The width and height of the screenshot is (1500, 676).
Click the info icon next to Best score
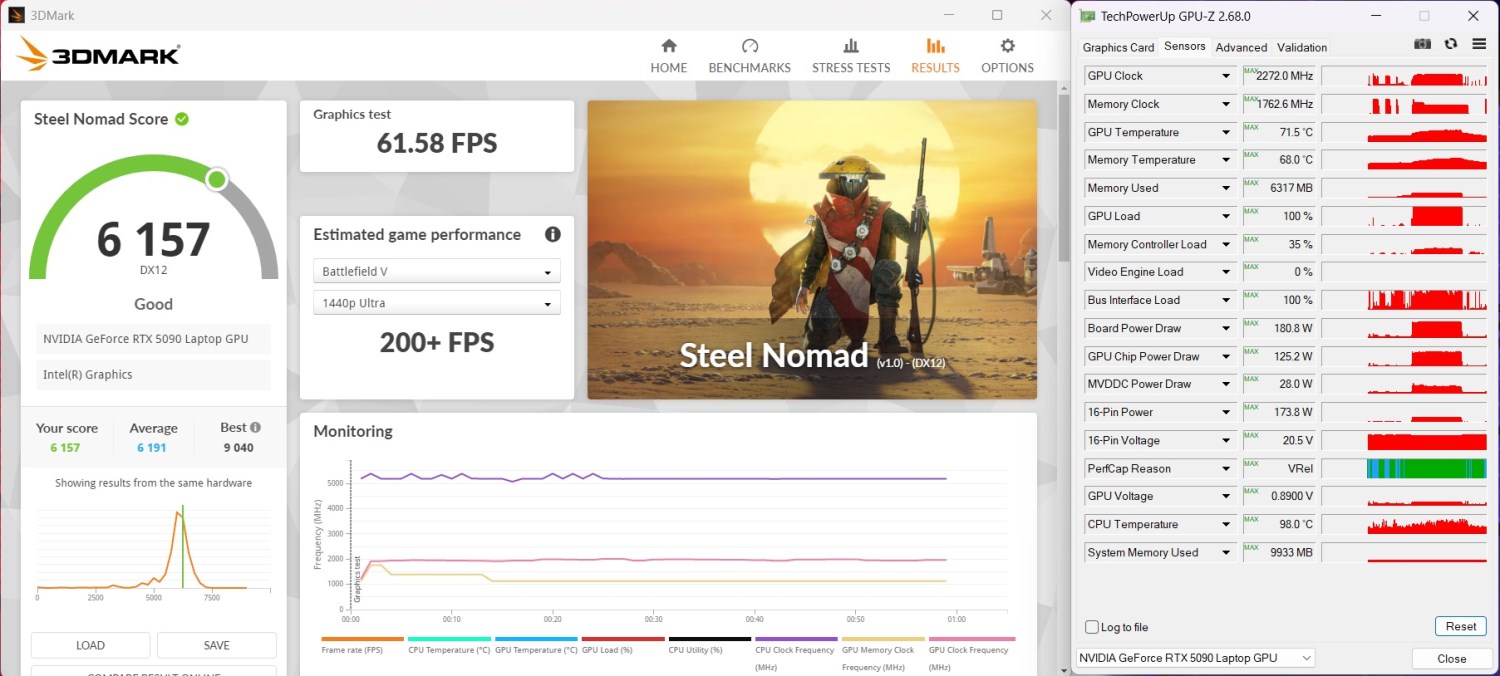255,427
